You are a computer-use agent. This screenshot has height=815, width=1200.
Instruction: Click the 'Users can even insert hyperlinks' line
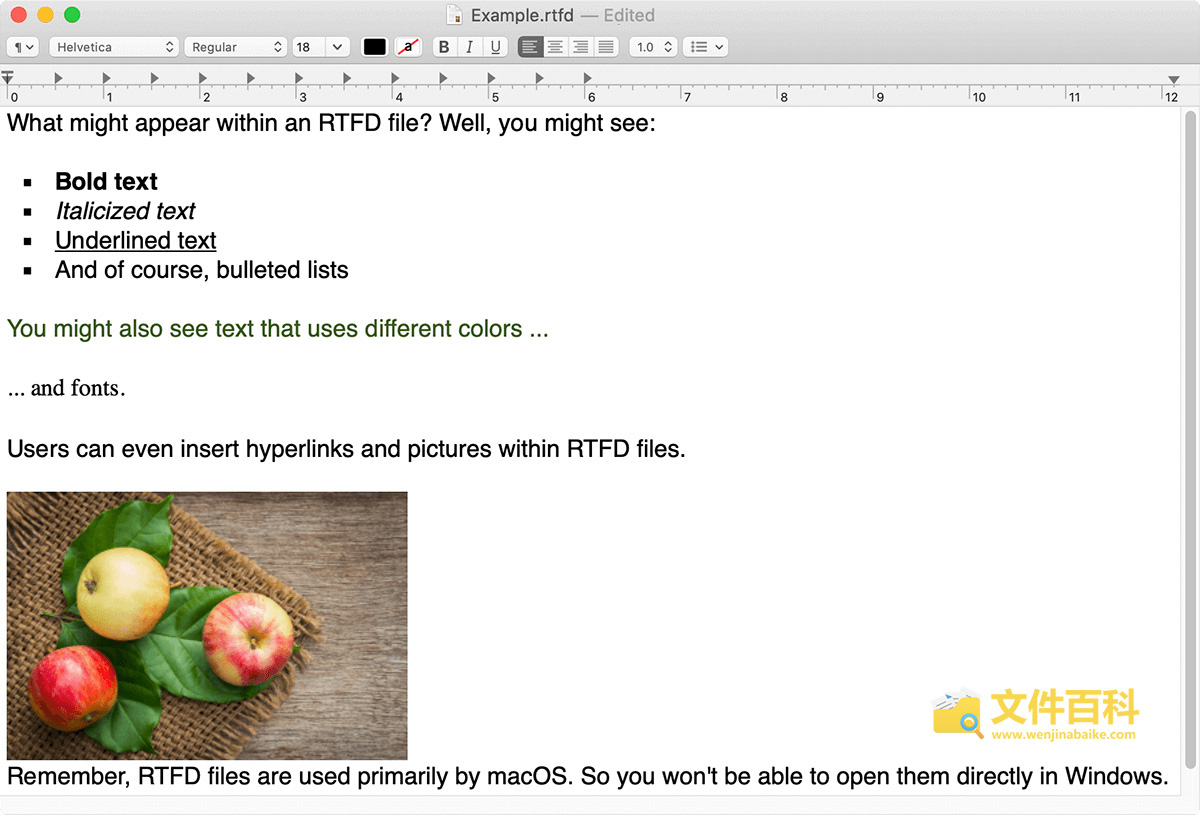pyautogui.click(x=346, y=448)
